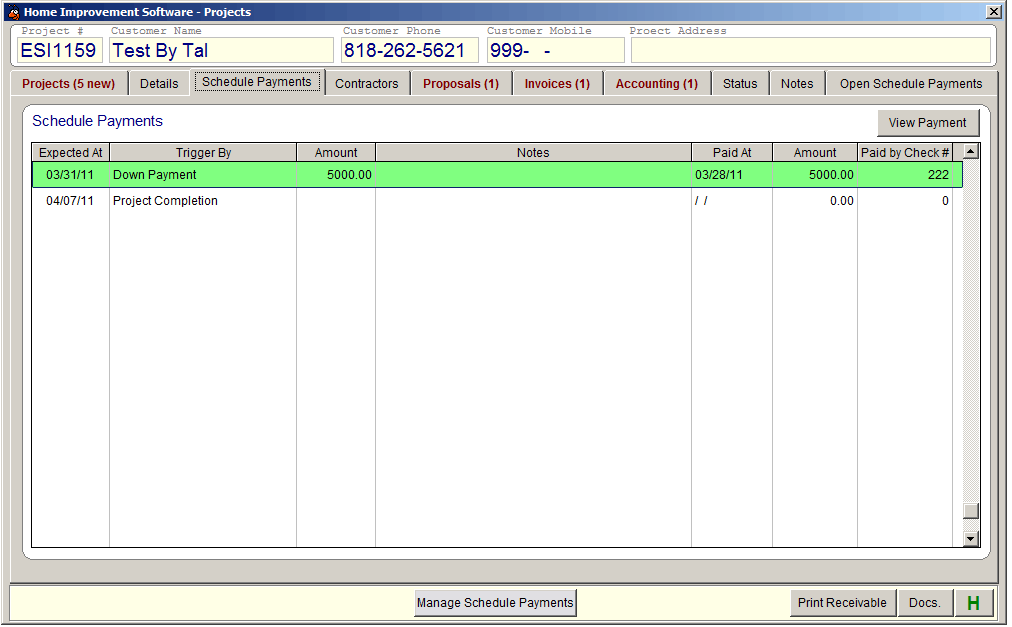Screen dimensions: 1012x627
Task: Open the Open Schedule Payments tab
Action: (x=911, y=84)
